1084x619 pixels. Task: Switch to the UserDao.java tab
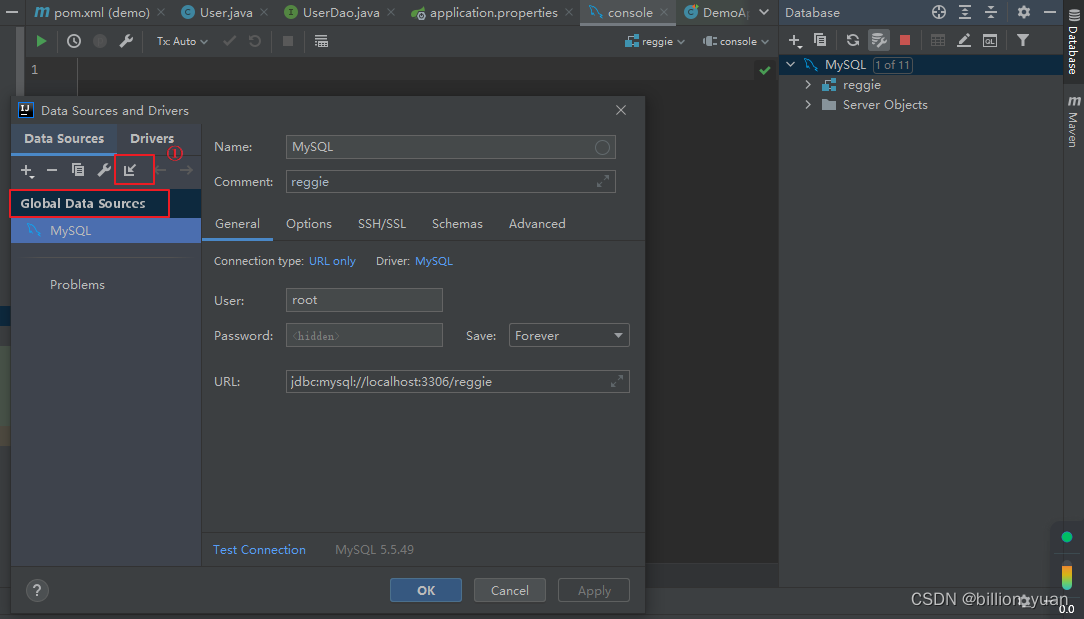(x=341, y=12)
